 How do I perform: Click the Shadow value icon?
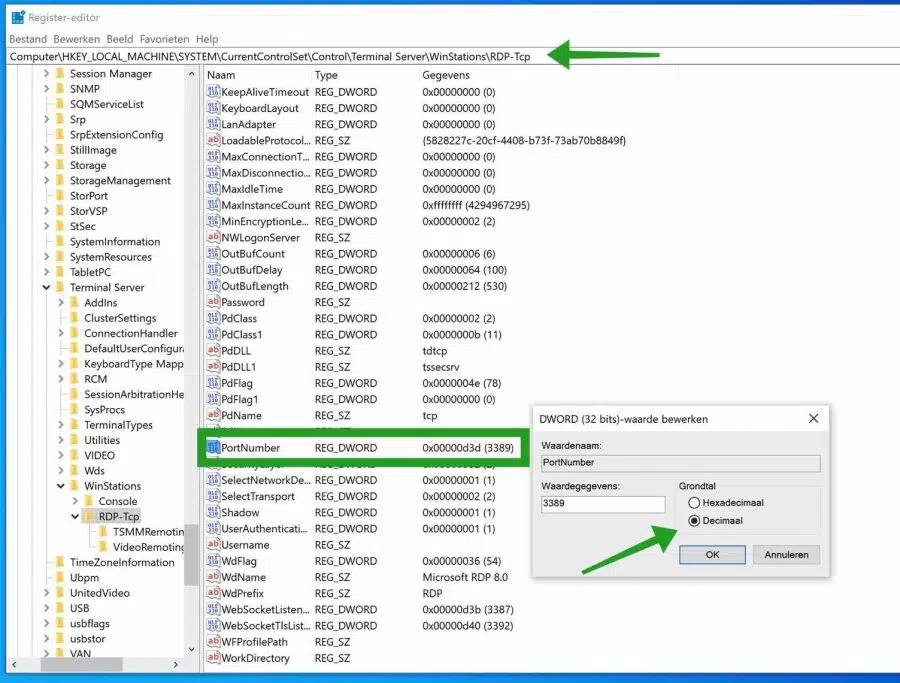[213, 512]
